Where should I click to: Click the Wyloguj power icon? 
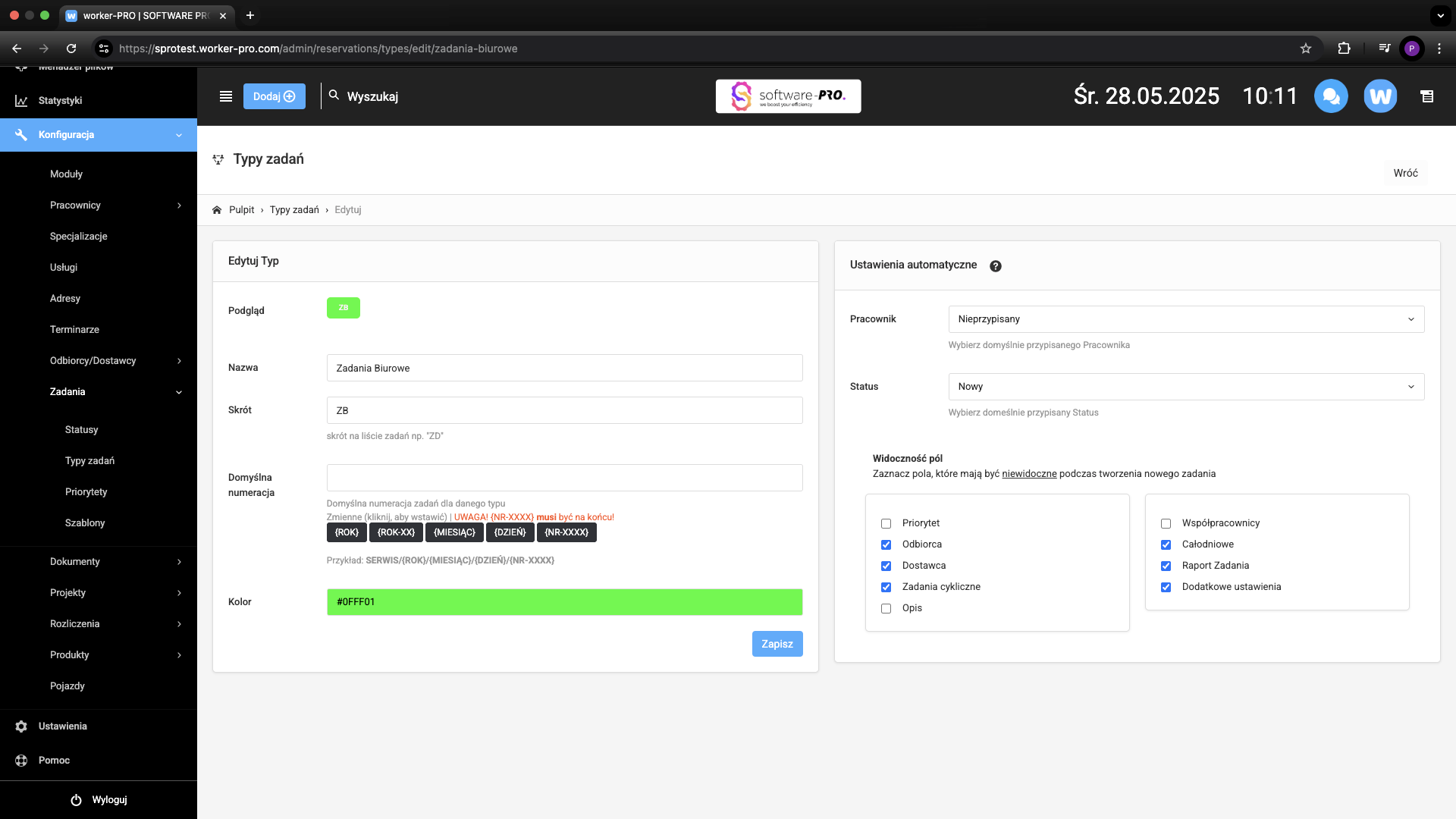(76, 800)
